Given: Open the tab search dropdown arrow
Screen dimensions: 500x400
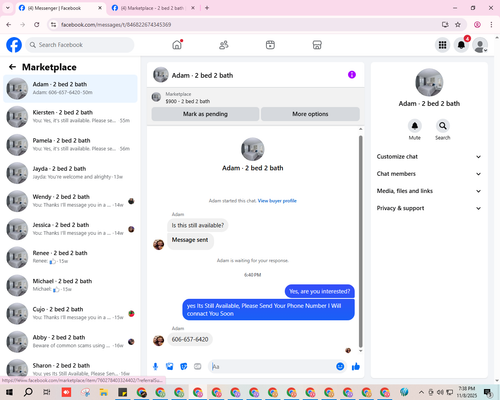Looking at the screenshot, I should click(8, 8).
